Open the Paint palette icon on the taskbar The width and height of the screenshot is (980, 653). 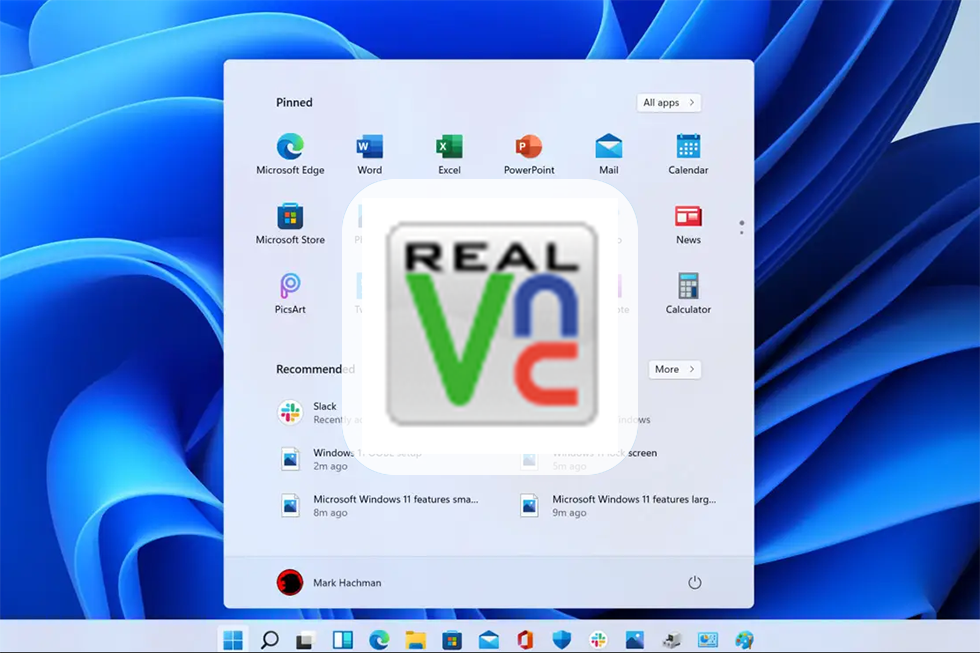[x=744, y=640]
